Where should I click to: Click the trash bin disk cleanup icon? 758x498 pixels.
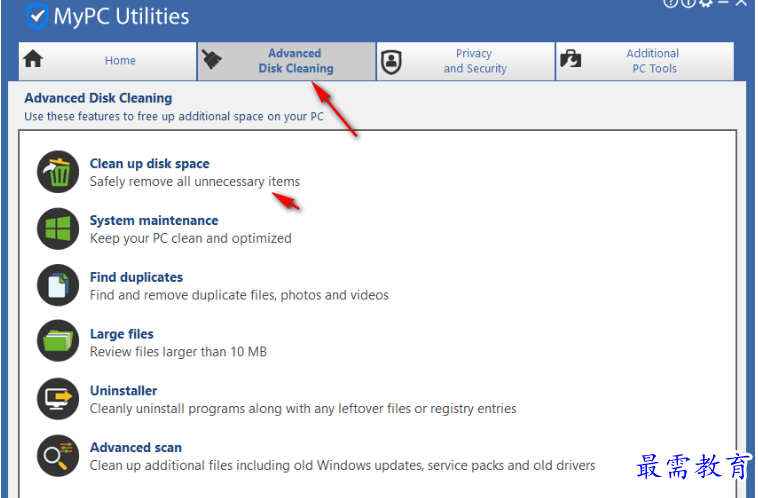tap(58, 172)
